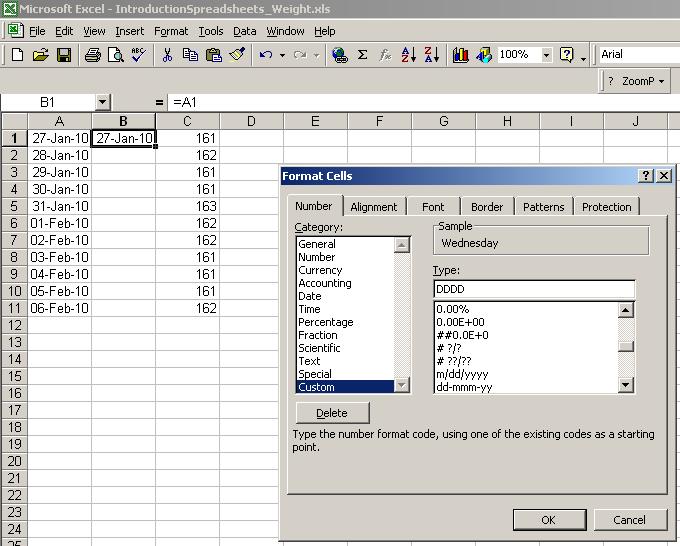Paste from the clipboard icon

(213, 55)
